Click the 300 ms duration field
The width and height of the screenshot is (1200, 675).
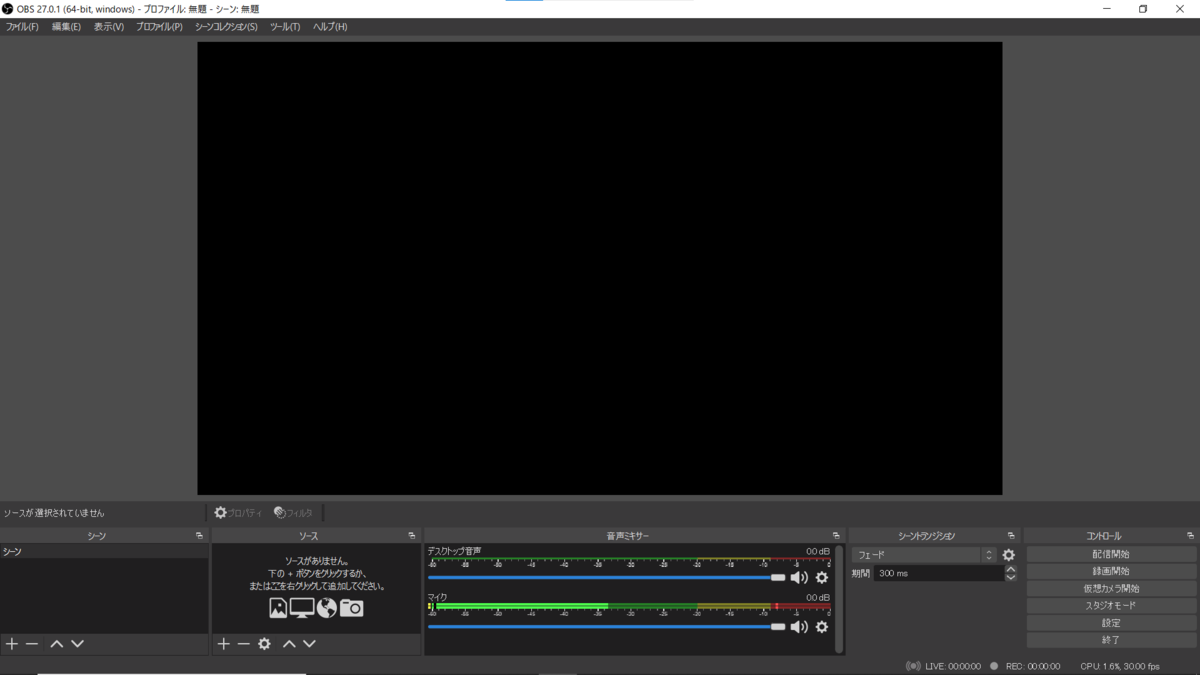[x=938, y=574]
